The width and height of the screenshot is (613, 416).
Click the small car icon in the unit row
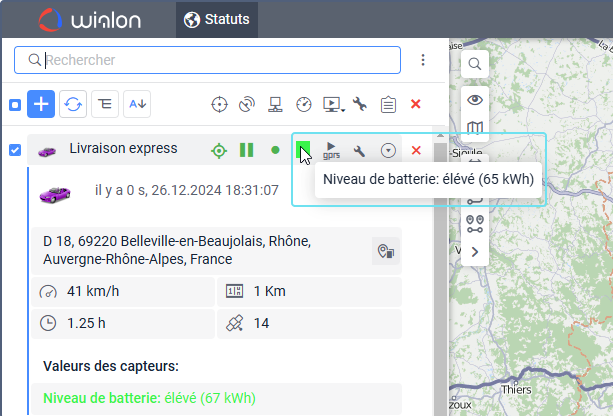coord(47,151)
